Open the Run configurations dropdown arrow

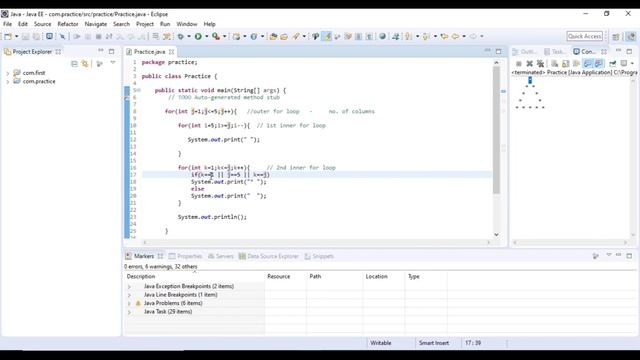207,36
